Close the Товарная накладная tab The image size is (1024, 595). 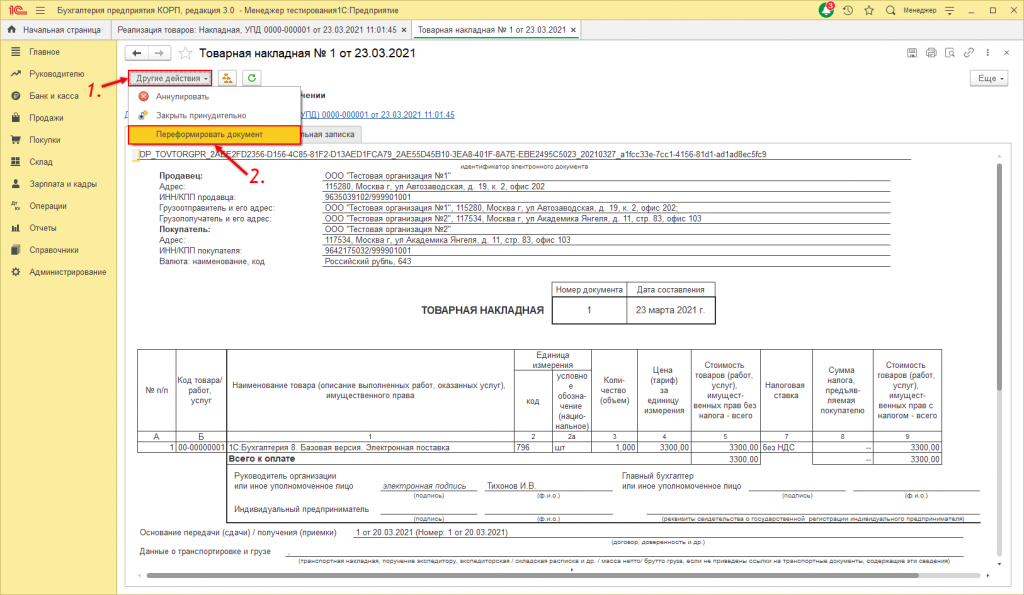(573, 30)
